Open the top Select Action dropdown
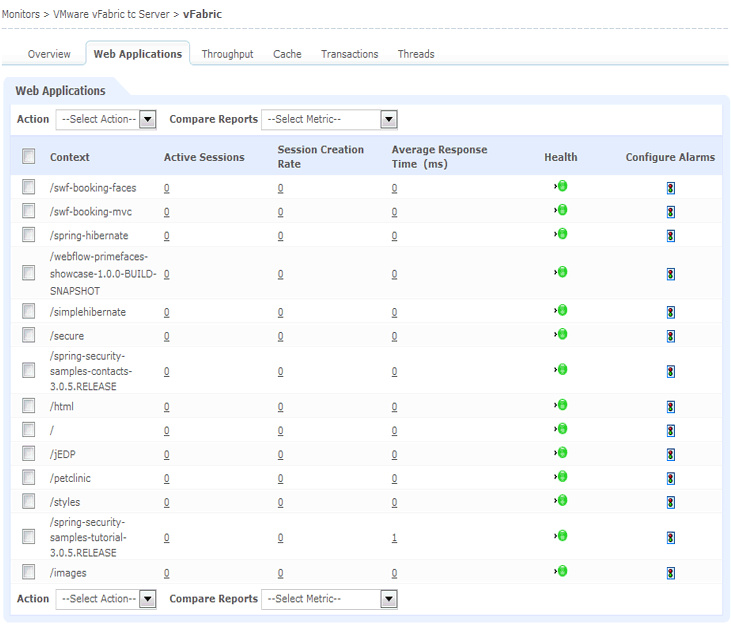 tap(107, 120)
